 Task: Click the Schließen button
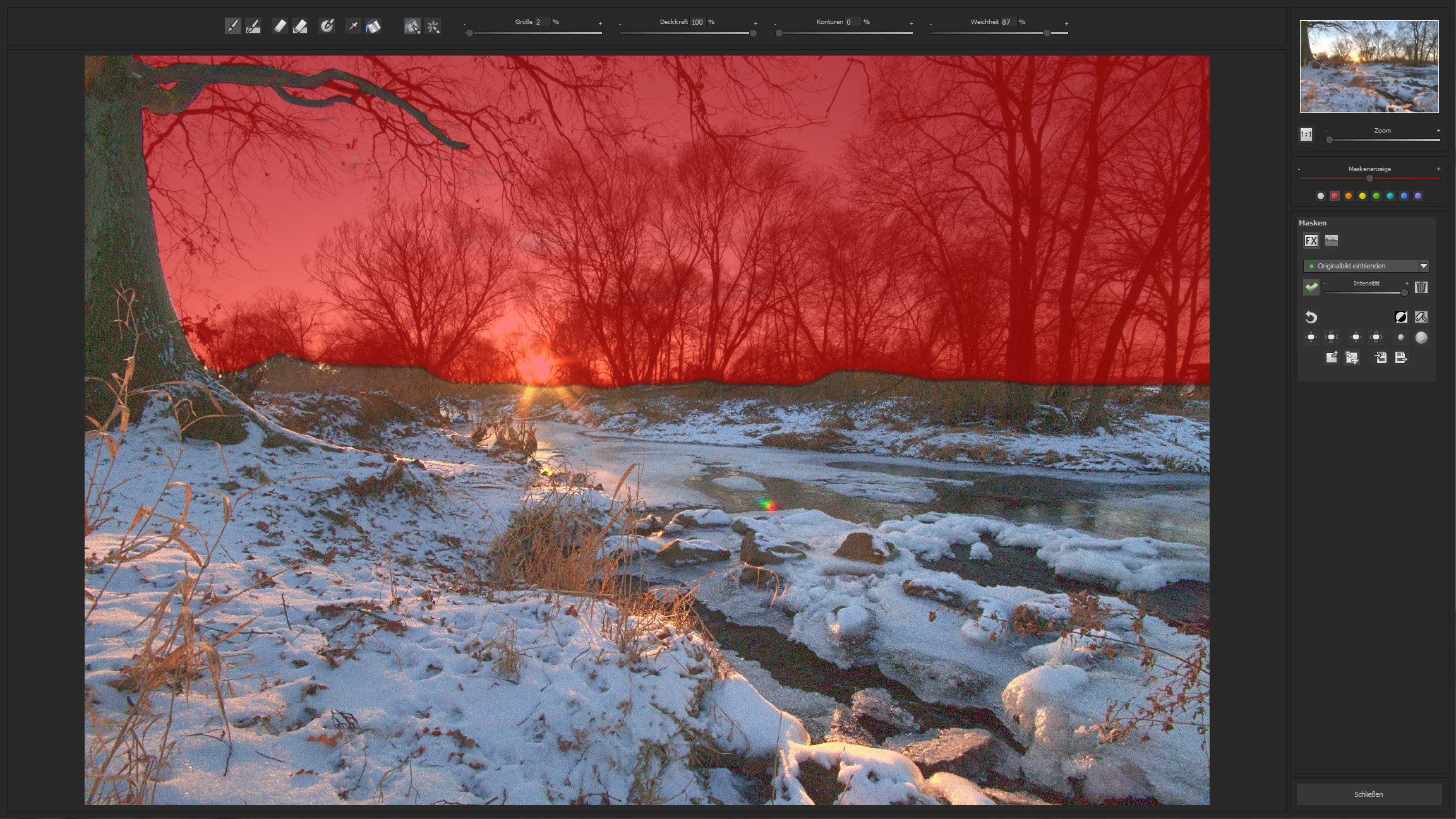[1368, 794]
